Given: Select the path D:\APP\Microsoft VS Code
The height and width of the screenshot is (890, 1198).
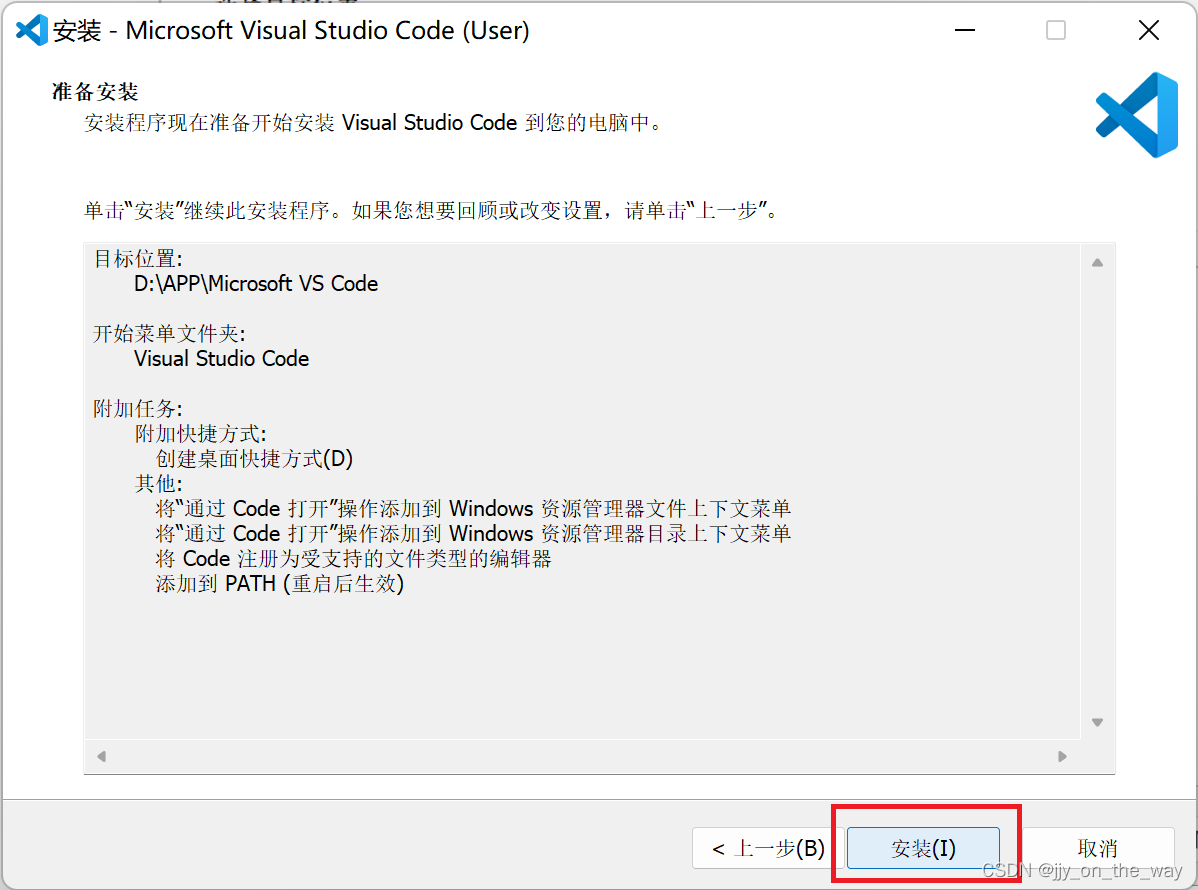Looking at the screenshot, I should [x=256, y=283].
